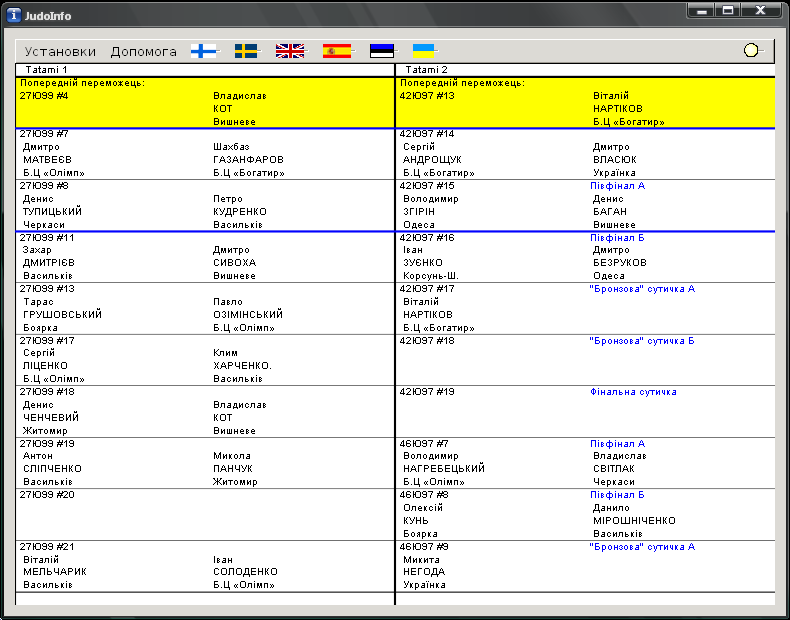790x620 pixels.
Task: Click the Tatami 2 column header
Action: point(427,70)
